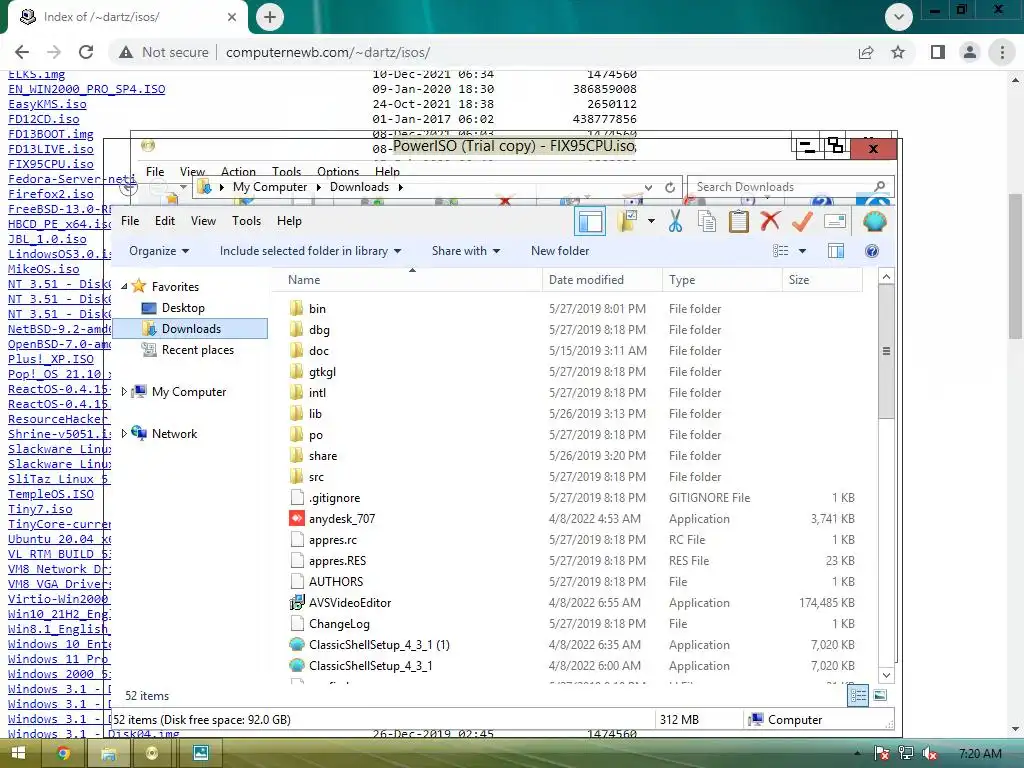The image size is (1024, 768).
Task: Select the anydesk_707 application
Action: click(342, 519)
